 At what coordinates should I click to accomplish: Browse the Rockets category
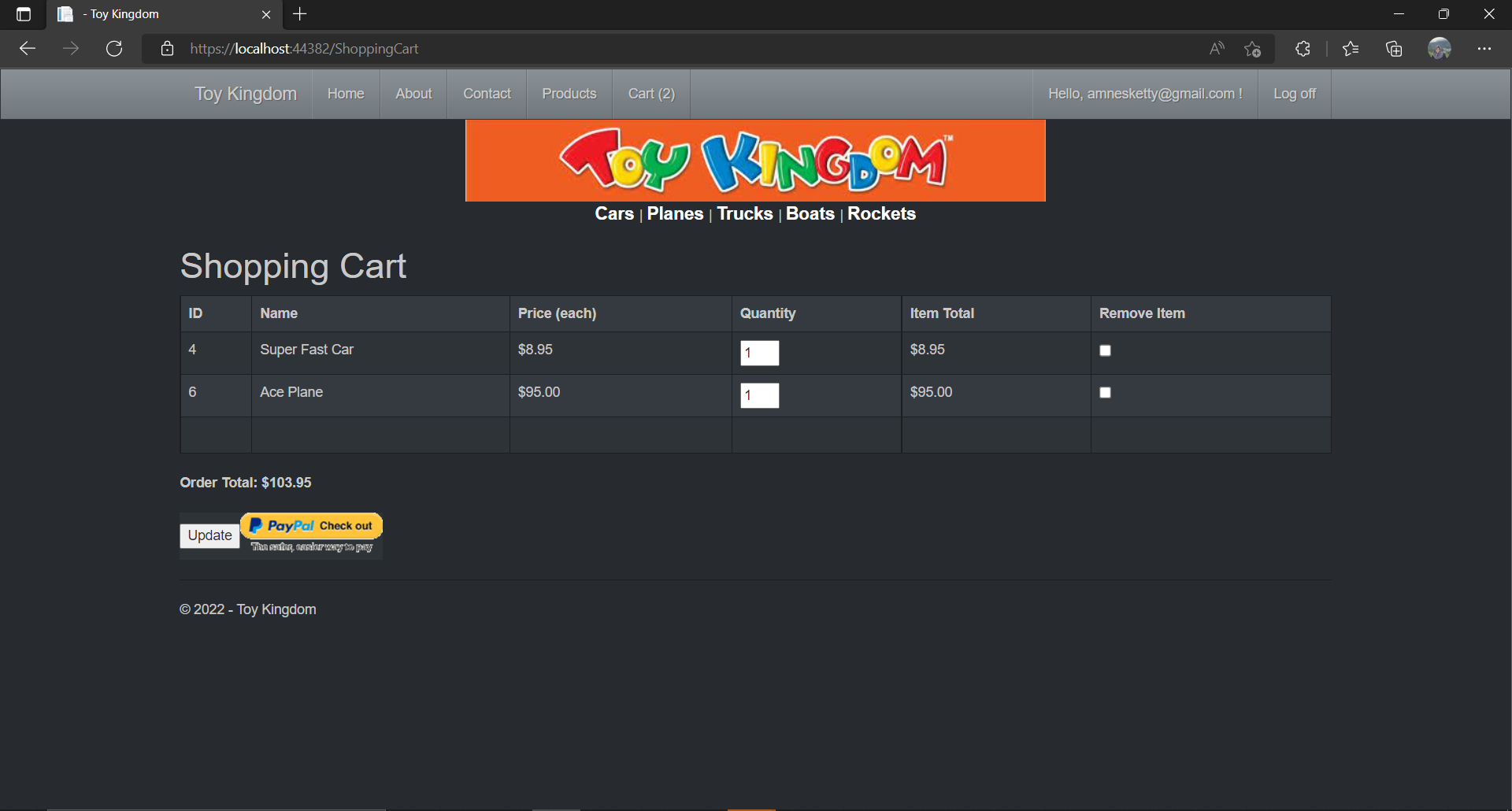tap(881, 213)
